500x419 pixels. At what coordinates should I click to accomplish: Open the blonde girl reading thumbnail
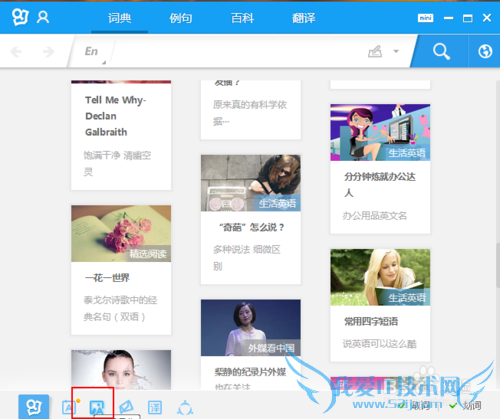tap(380, 277)
